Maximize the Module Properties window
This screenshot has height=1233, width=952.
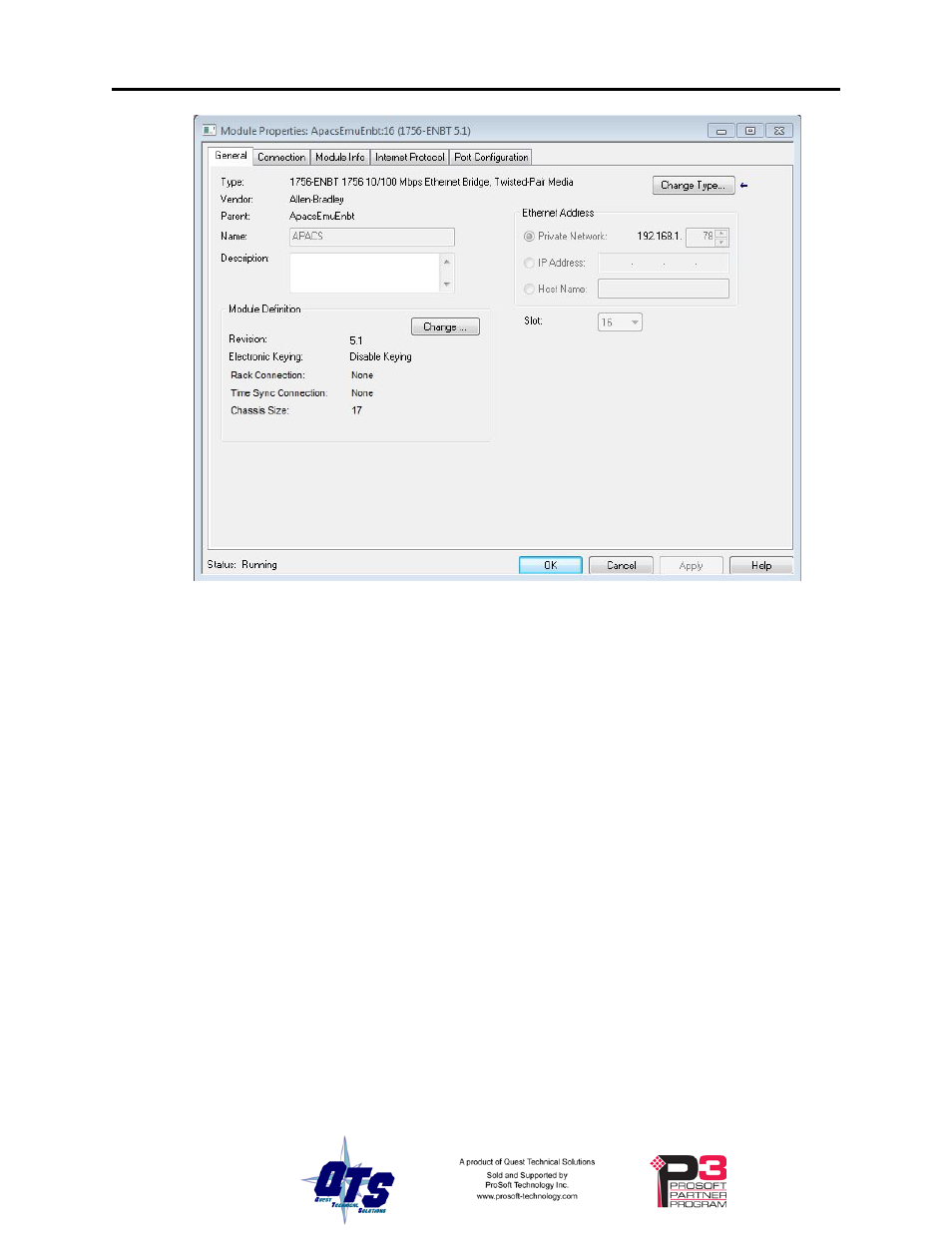(750, 131)
